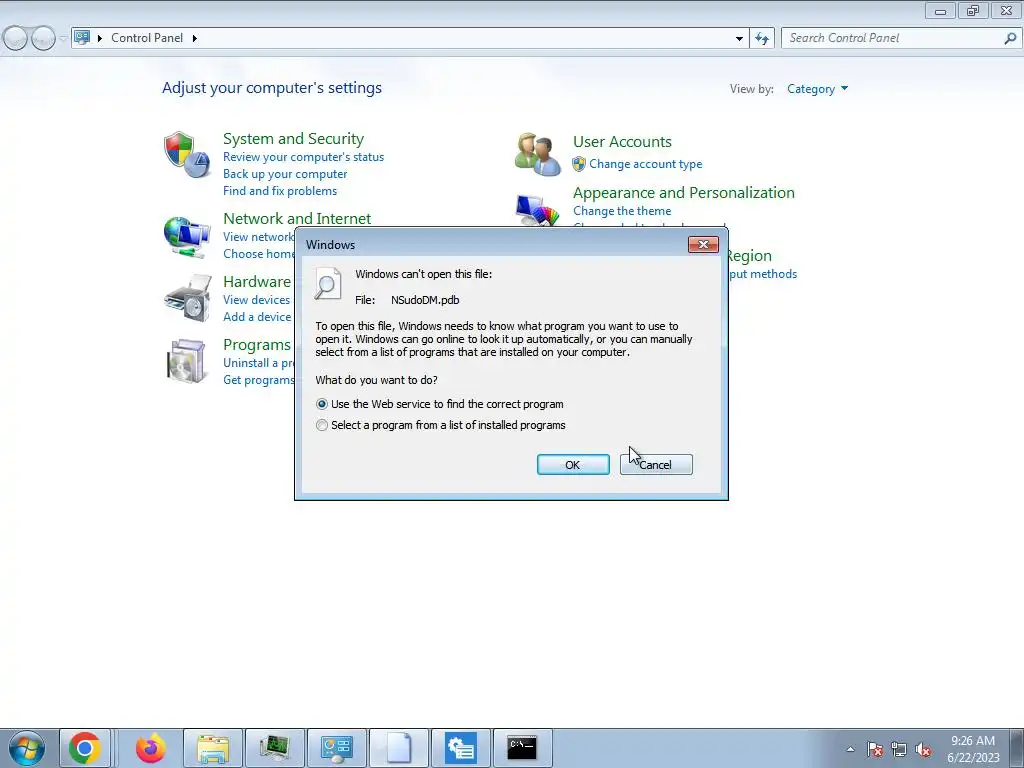Click network tray icon

pyautogui.click(x=899, y=749)
